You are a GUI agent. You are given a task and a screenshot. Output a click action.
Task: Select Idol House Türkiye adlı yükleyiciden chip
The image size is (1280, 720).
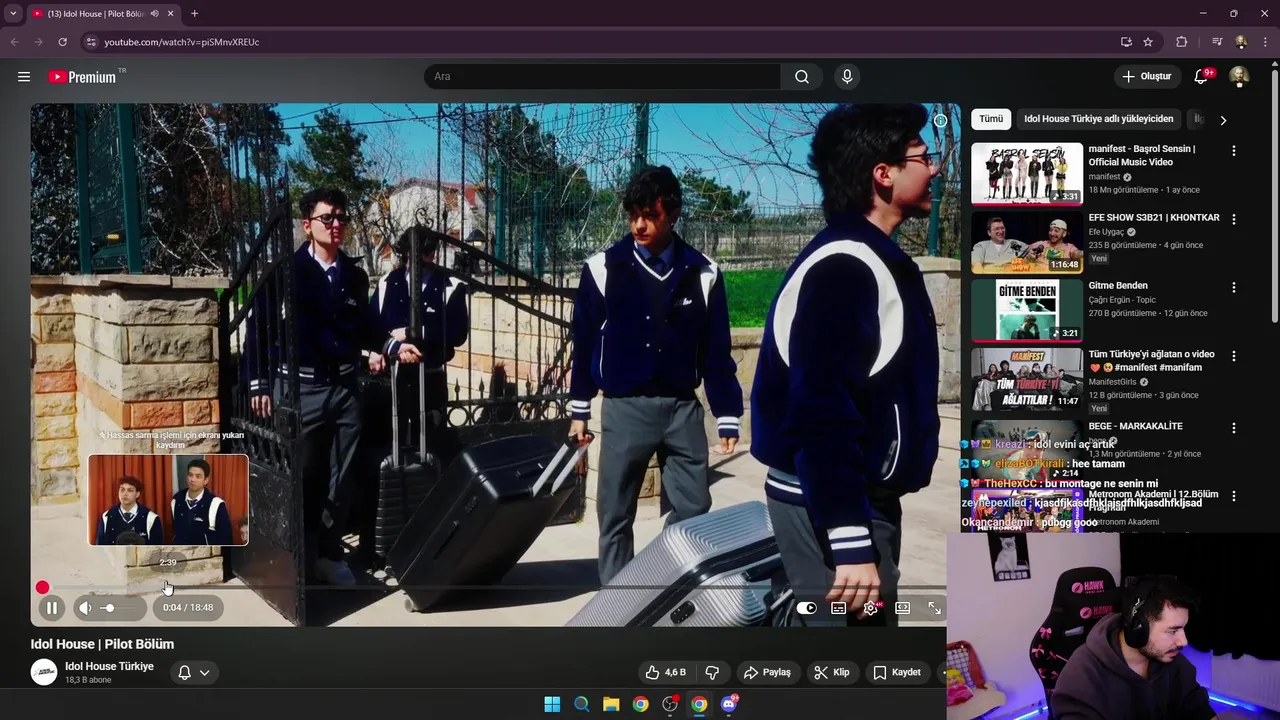(x=1098, y=119)
